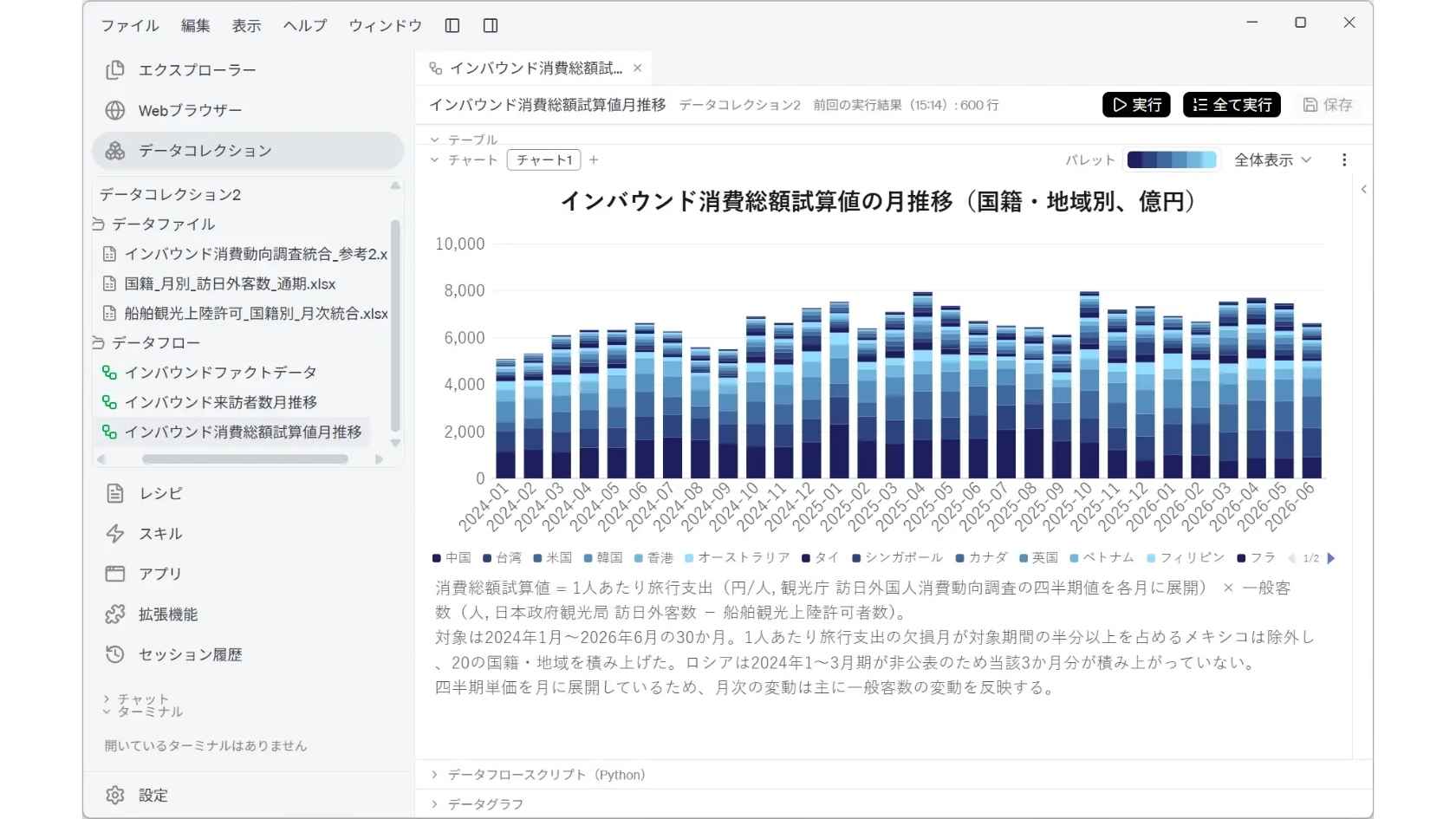Open 設定 from the sidebar bottom
1456x819 pixels.
[x=248, y=795]
